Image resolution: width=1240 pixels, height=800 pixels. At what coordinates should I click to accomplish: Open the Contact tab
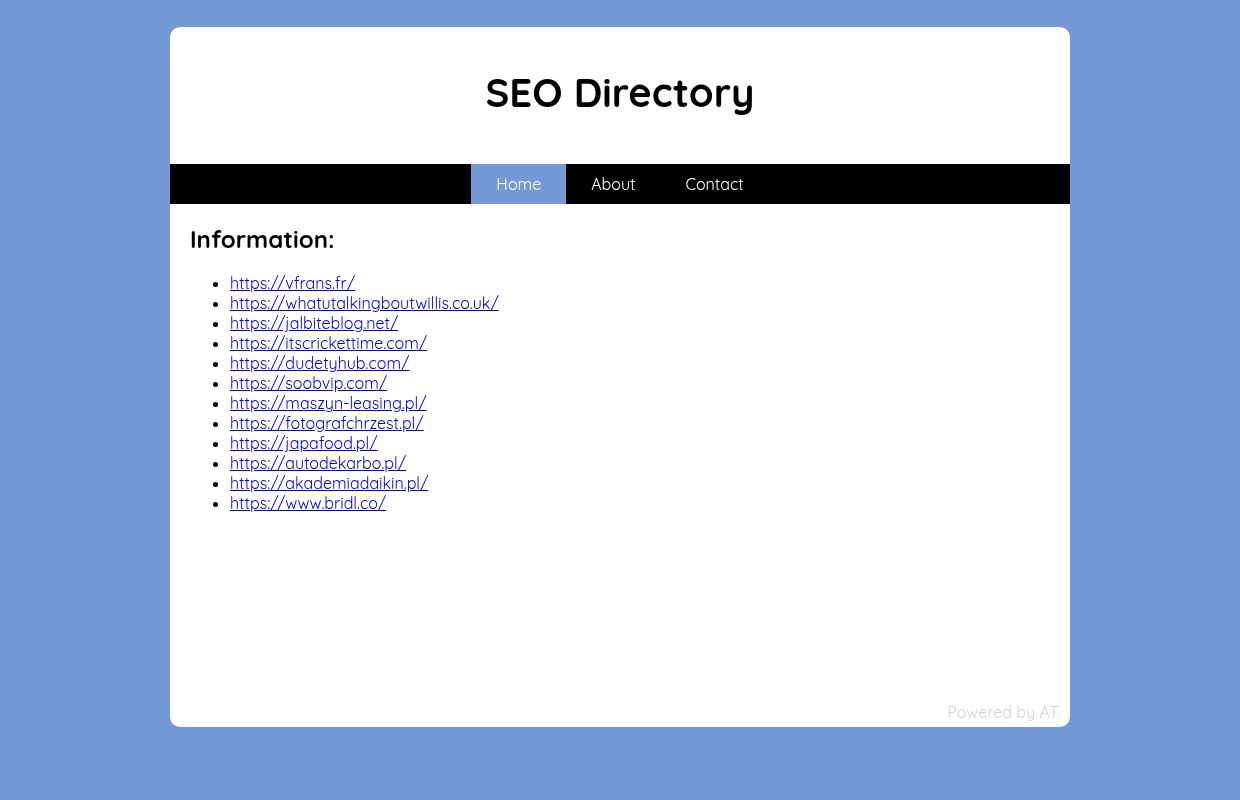[714, 184]
